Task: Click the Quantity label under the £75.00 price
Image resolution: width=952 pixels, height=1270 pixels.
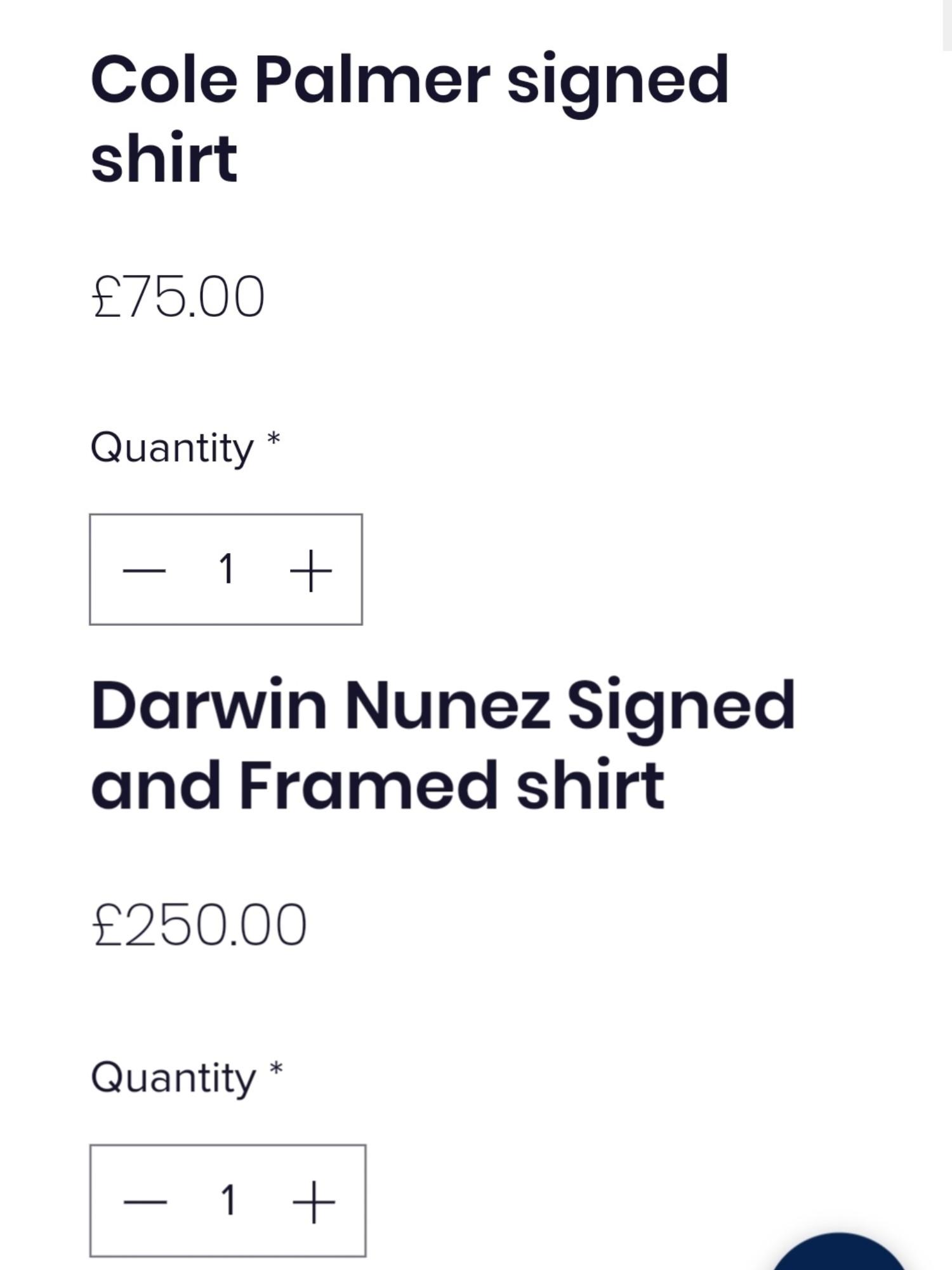Action: tap(172, 448)
